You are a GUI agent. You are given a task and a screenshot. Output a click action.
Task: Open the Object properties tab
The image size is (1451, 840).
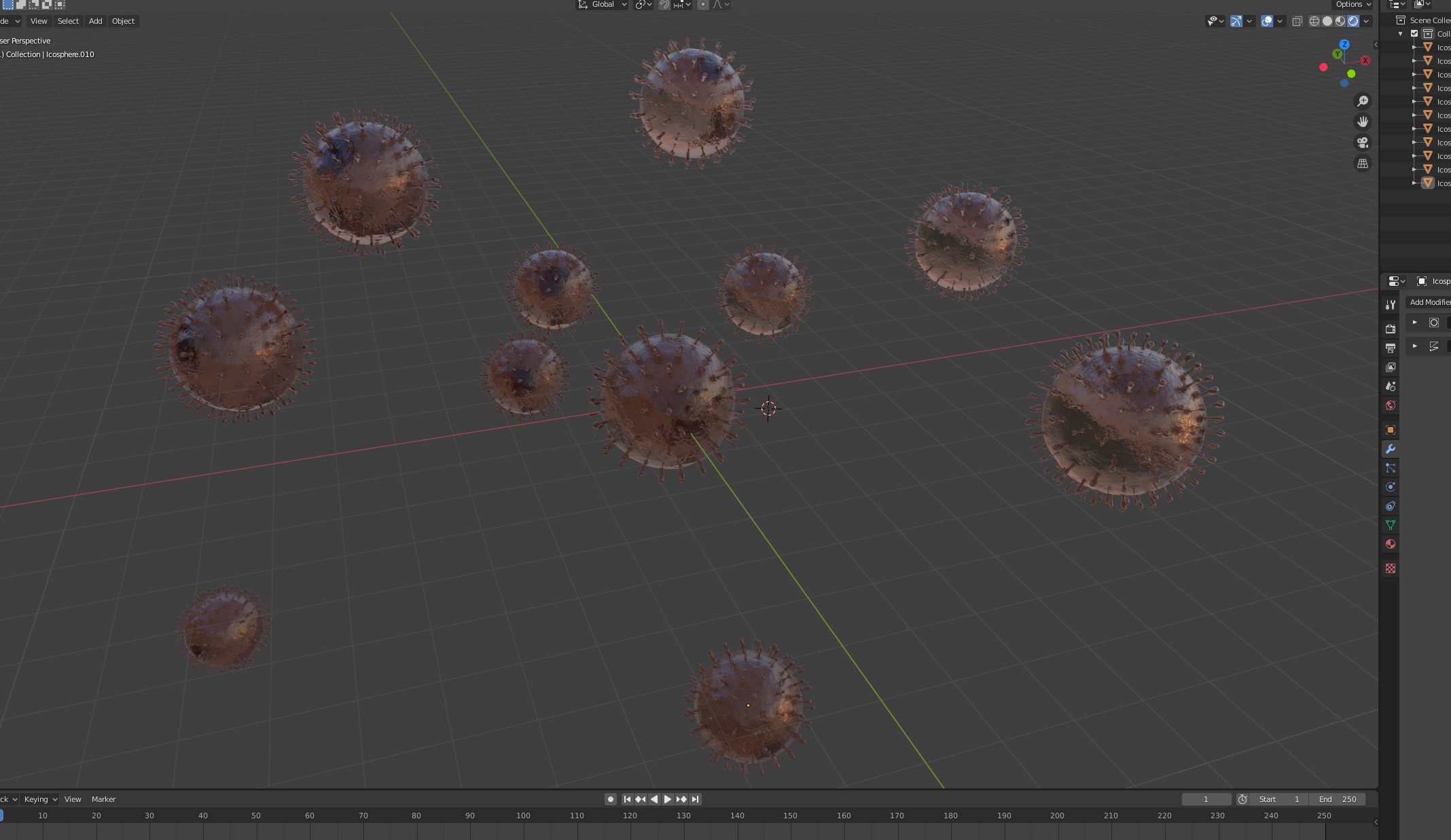click(x=1391, y=430)
